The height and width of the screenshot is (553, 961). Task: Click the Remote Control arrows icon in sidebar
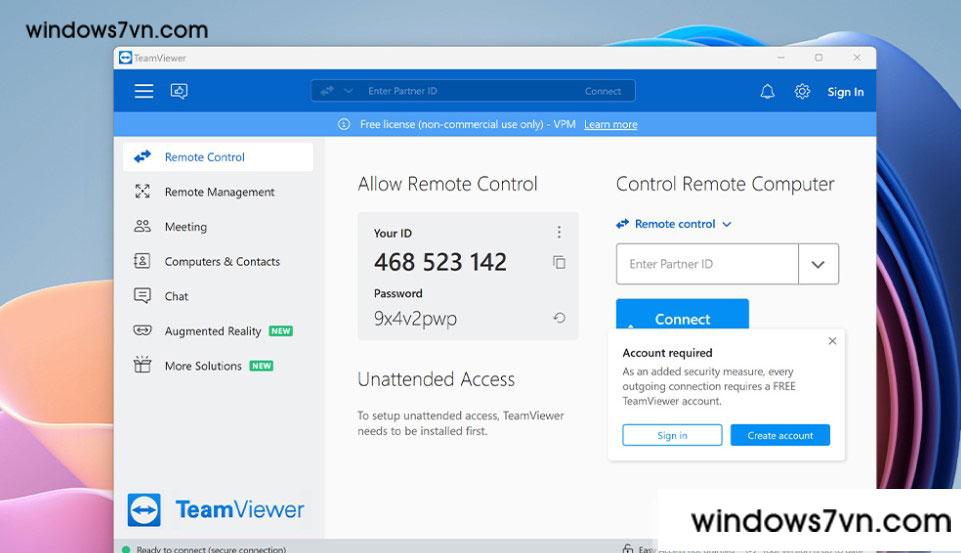(142, 157)
